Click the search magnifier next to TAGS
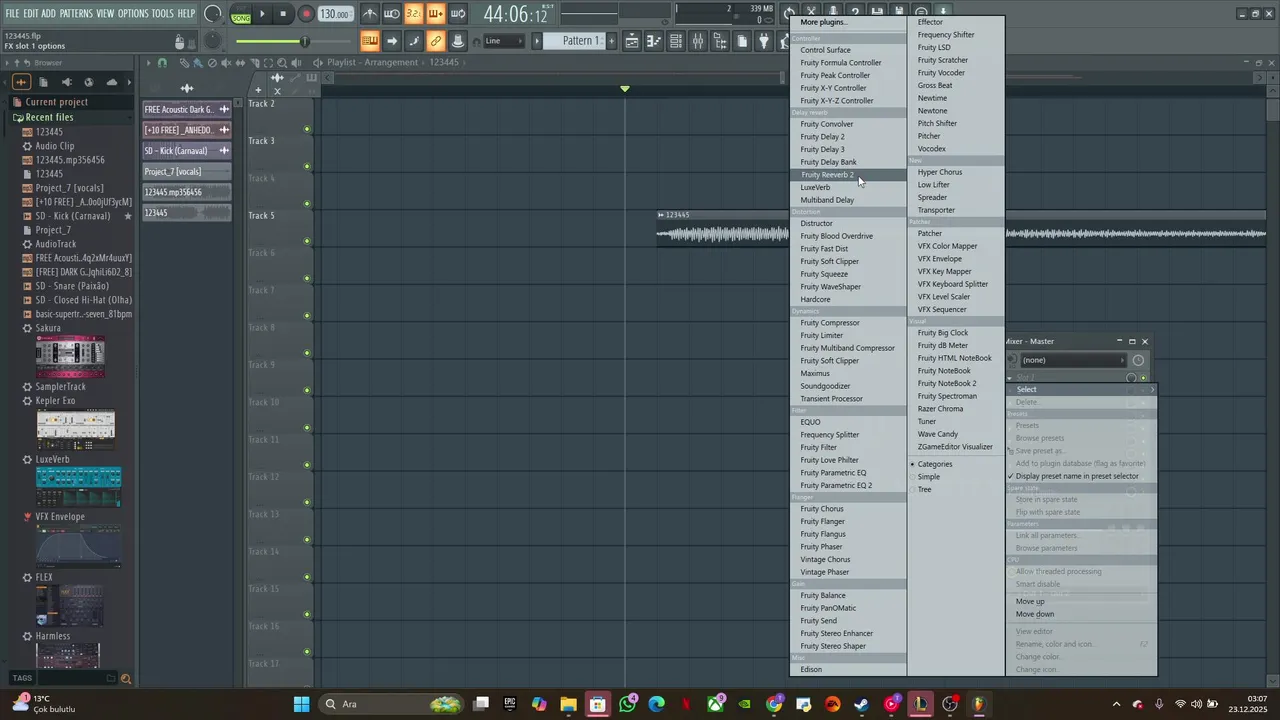This screenshot has width=1280, height=720. (126, 679)
